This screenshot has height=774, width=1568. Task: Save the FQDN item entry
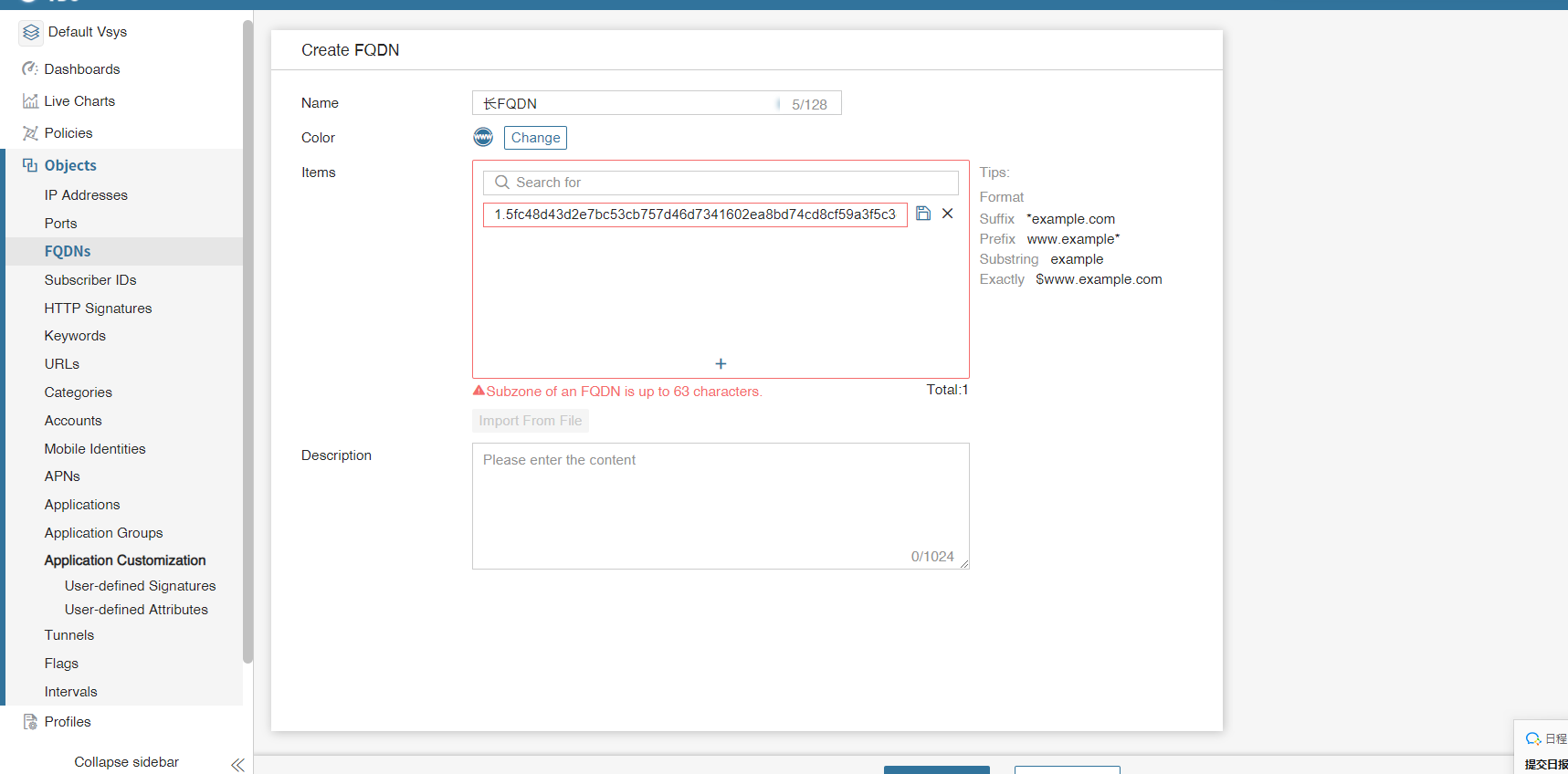923,214
